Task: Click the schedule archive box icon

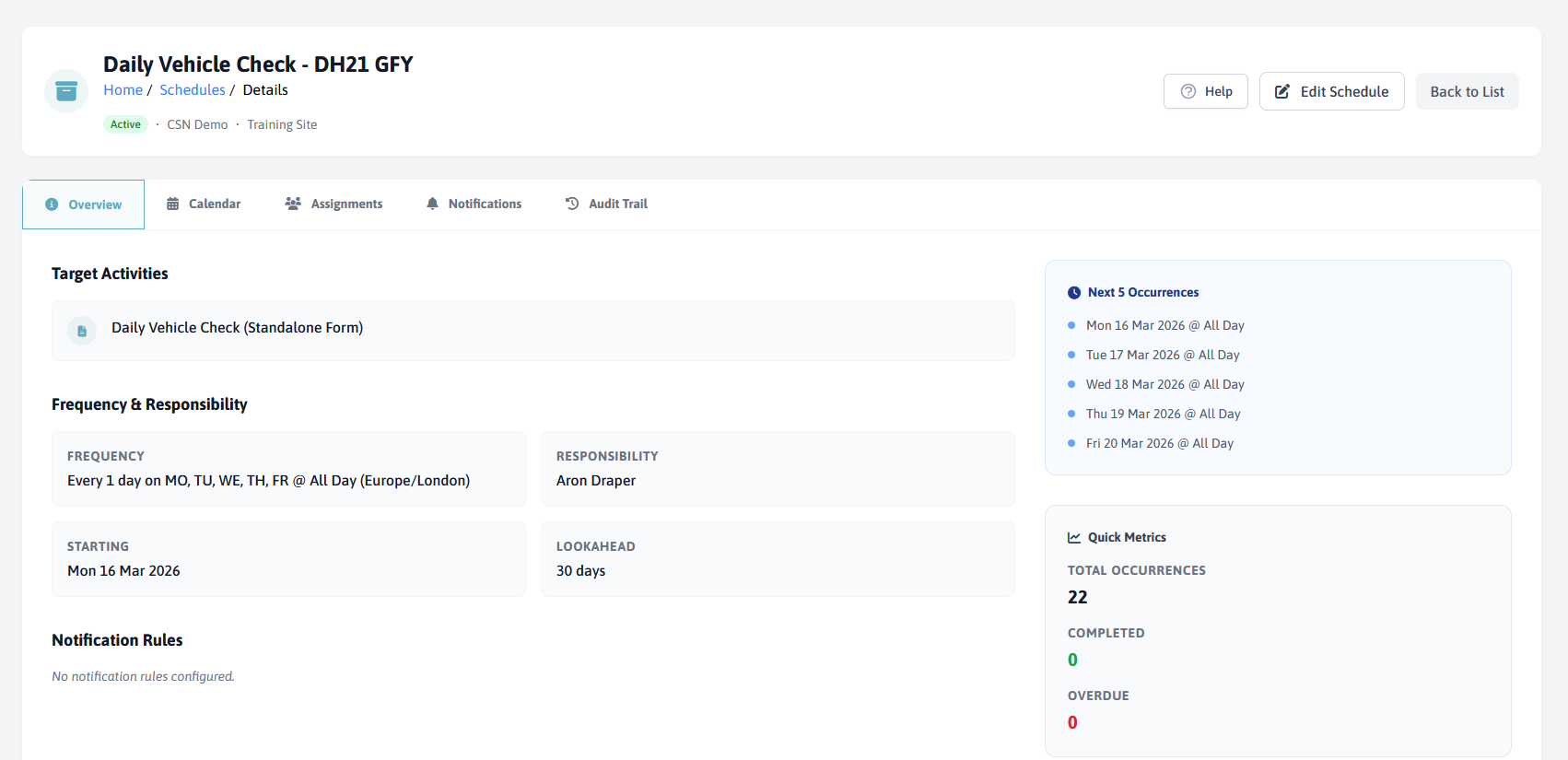Action: pyautogui.click(x=66, y=91)
